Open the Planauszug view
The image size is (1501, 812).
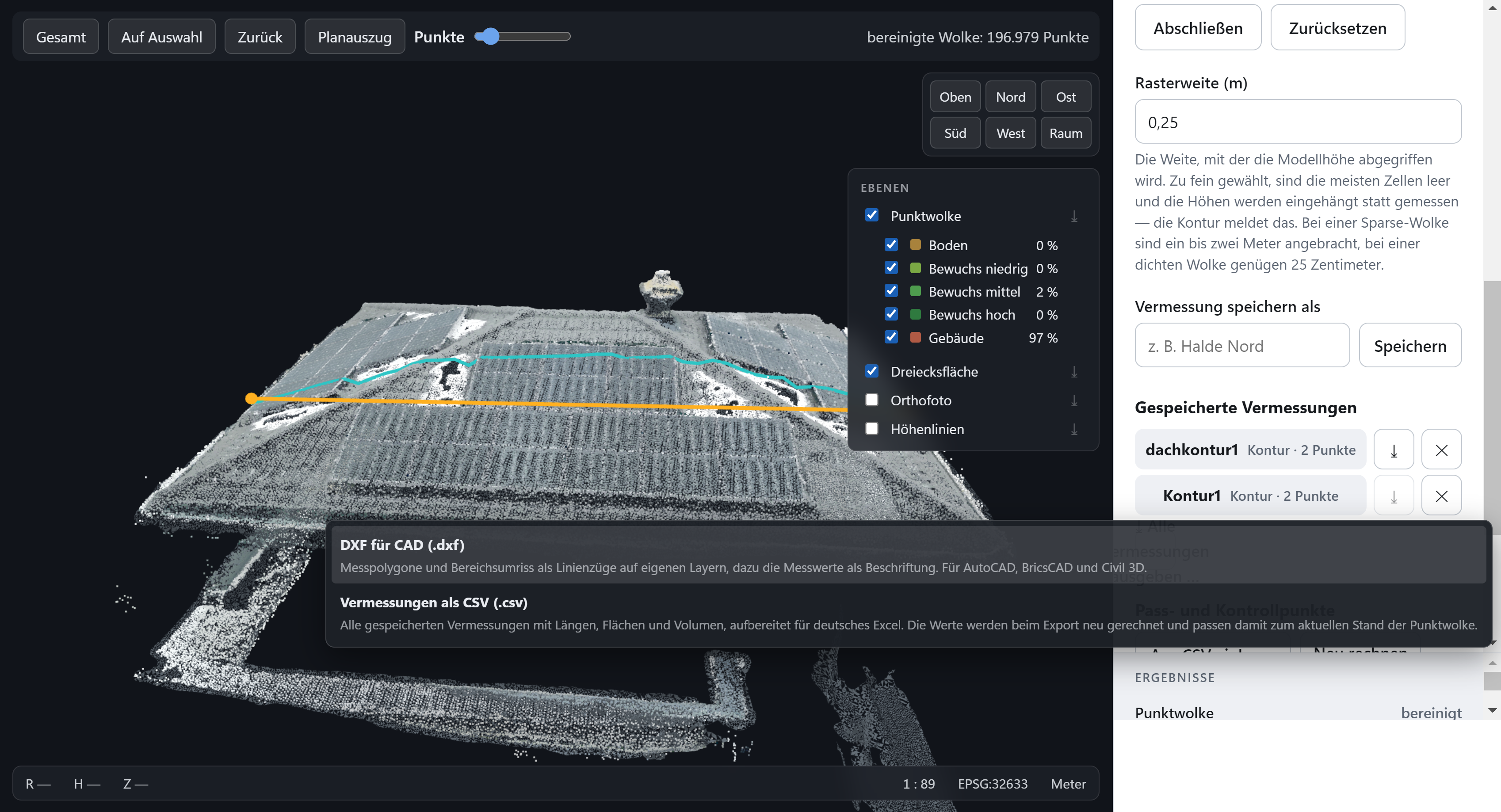click(x=354, y=37)
